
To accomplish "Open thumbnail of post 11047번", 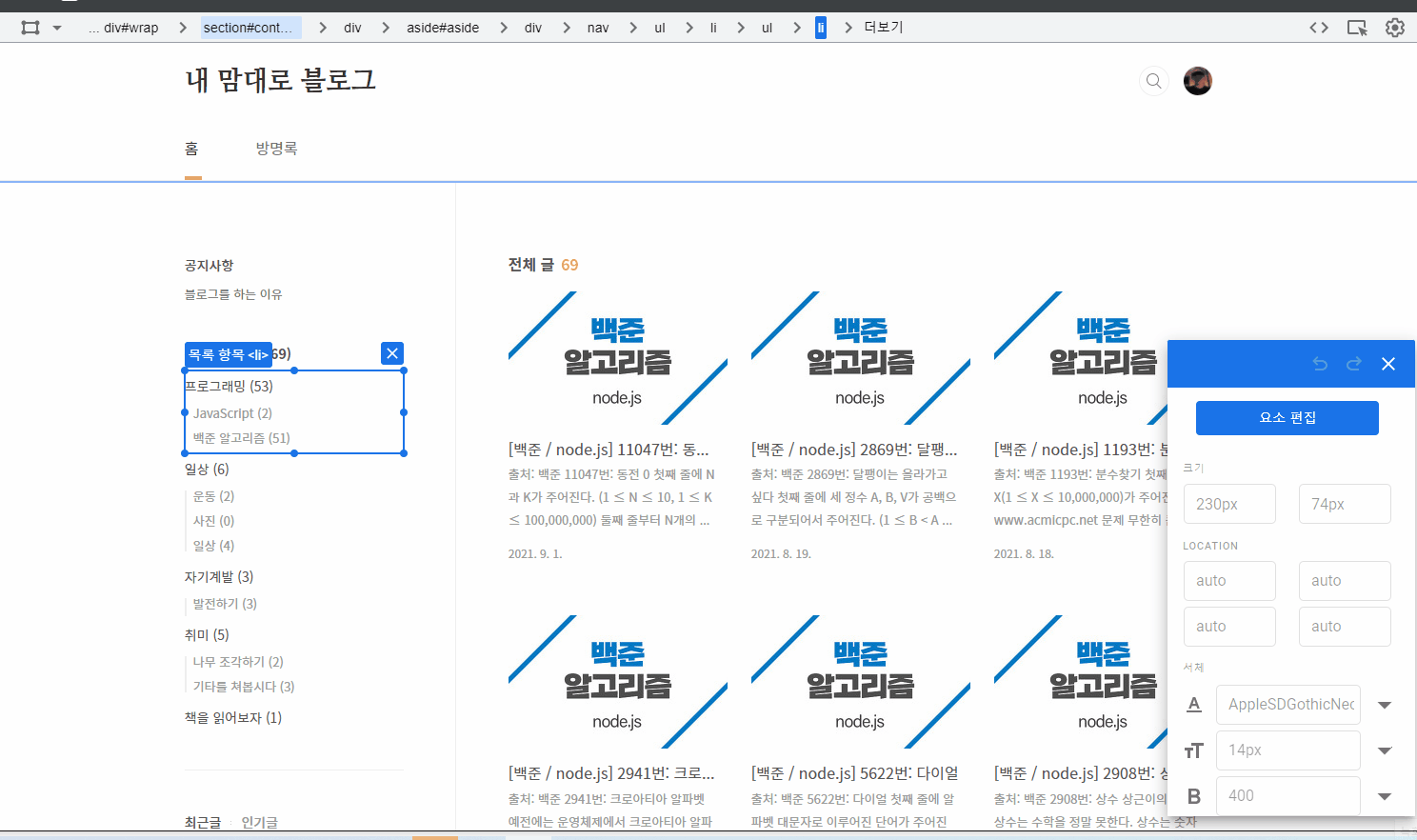I will pyautogui.click(x=618, y=358).
